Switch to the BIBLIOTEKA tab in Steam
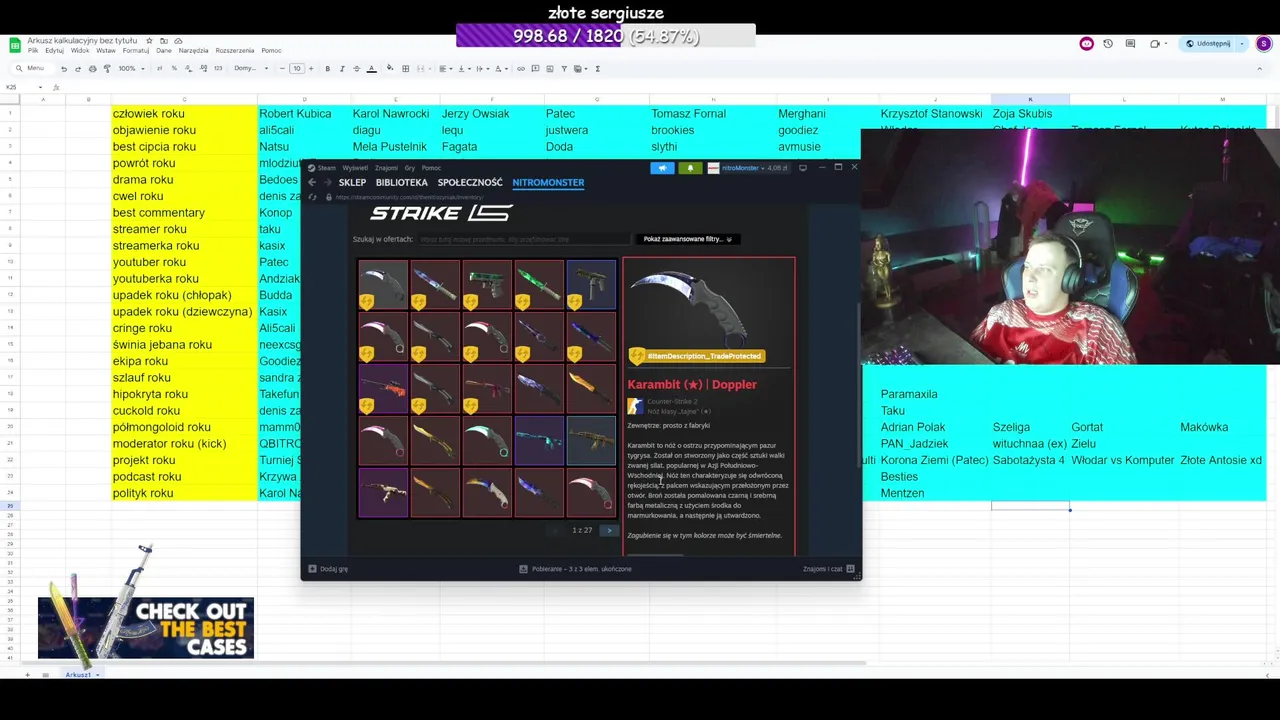The image size is (1280, 720). pyautogui.click(x=402, y=182)
